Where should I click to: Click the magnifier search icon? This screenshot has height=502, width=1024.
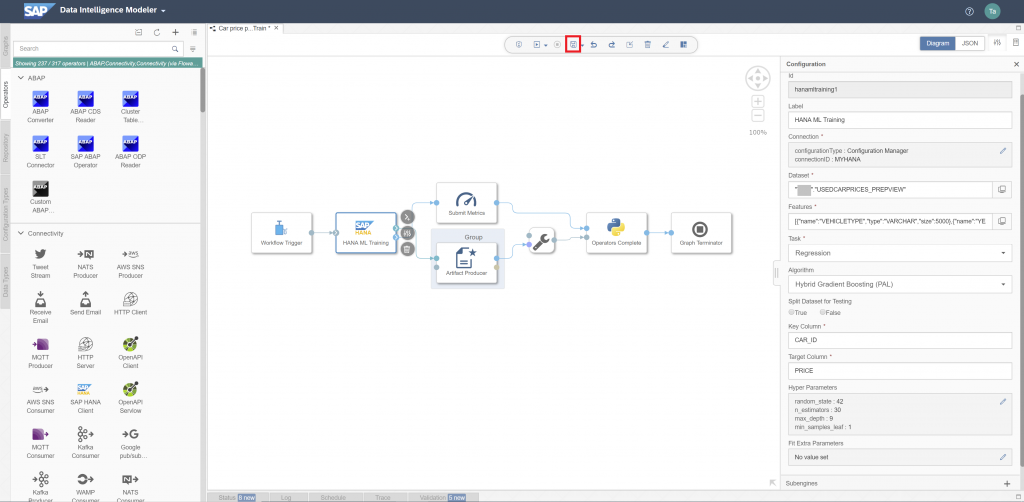point(175,48)
